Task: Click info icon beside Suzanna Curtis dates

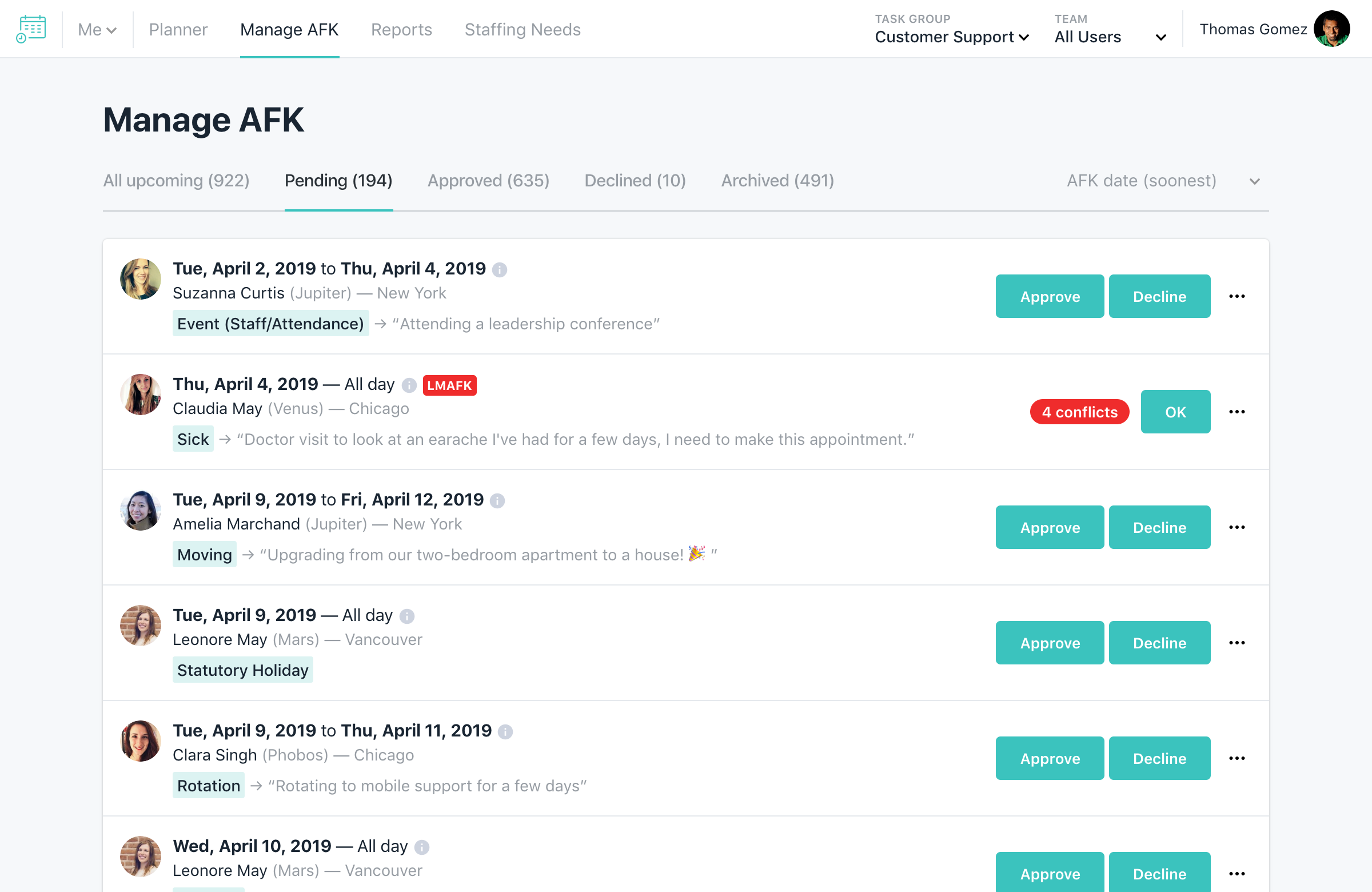Action: point(499,270)
